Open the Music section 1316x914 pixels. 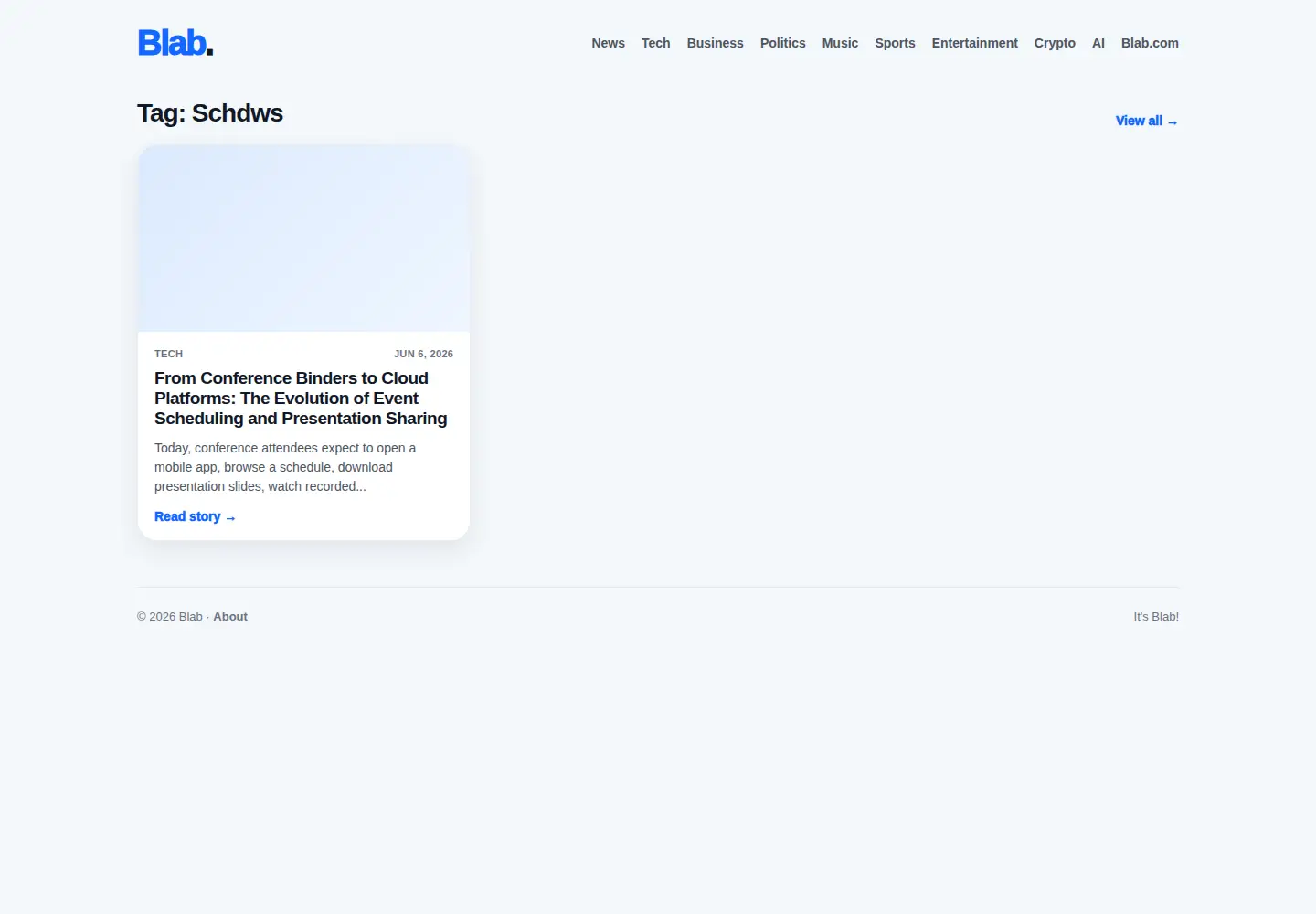tap(840, 43)
